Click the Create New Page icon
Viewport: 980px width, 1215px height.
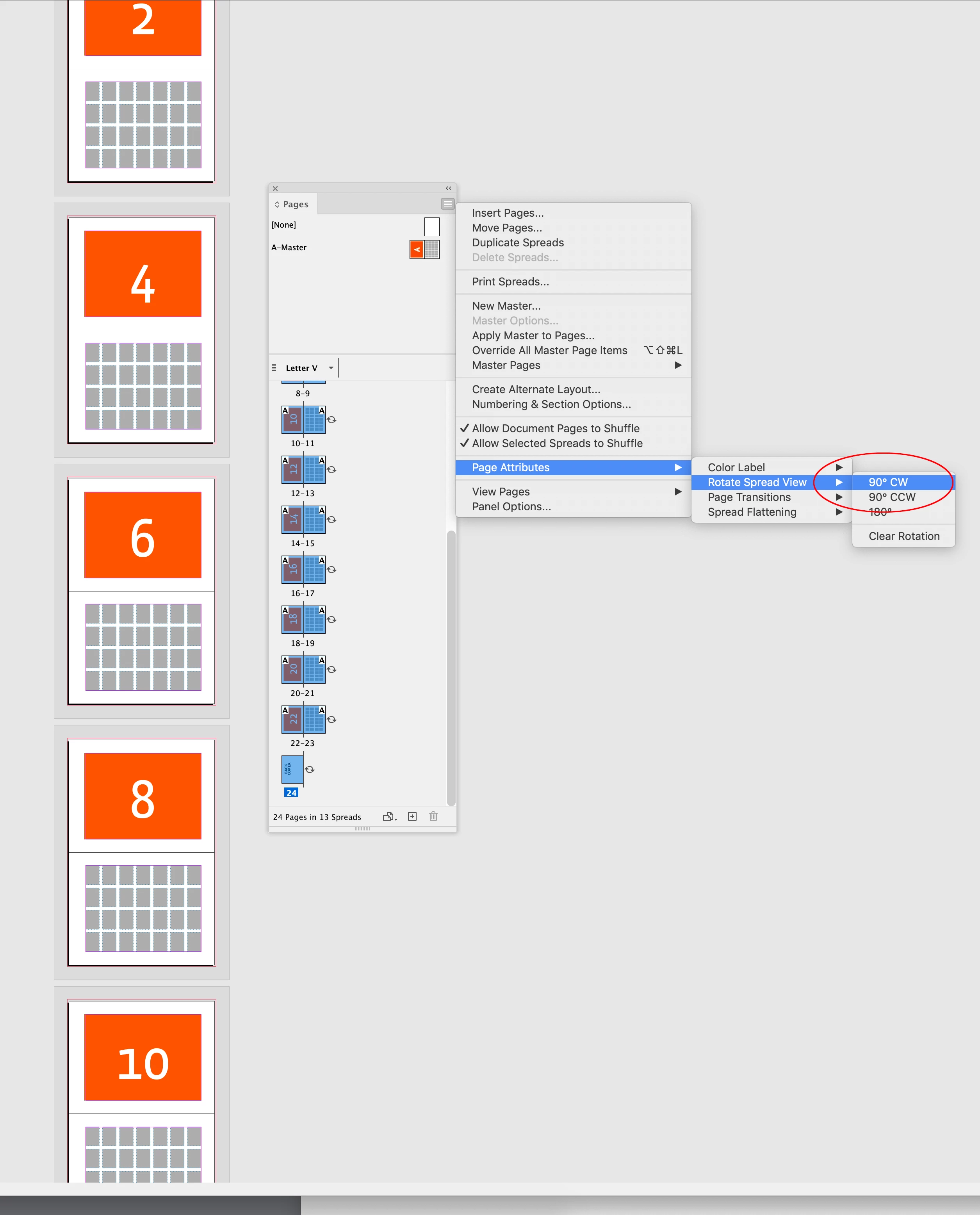tap(412, 816)
